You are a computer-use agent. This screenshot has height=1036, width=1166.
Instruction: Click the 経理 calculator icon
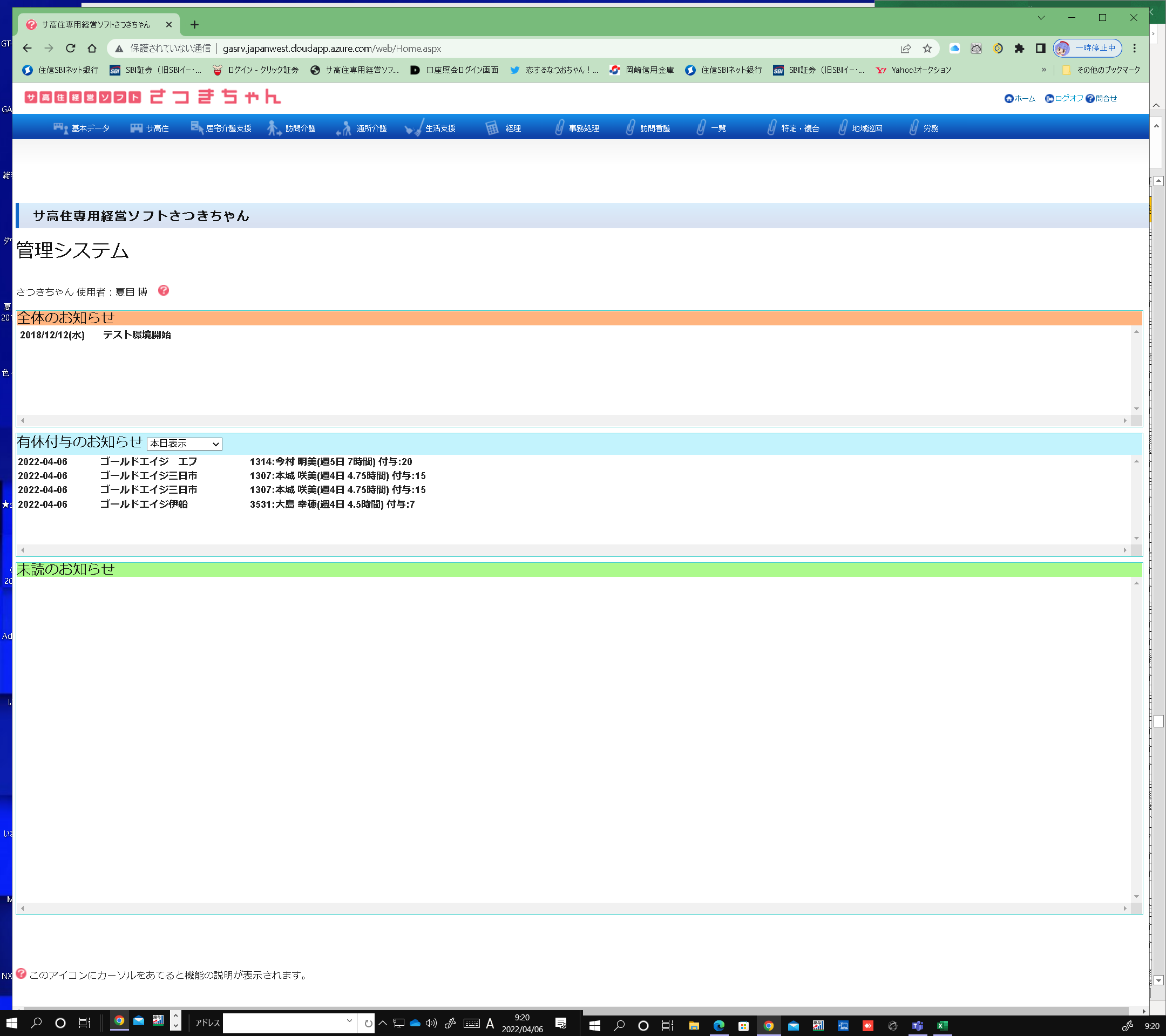[x=492, y=128]
